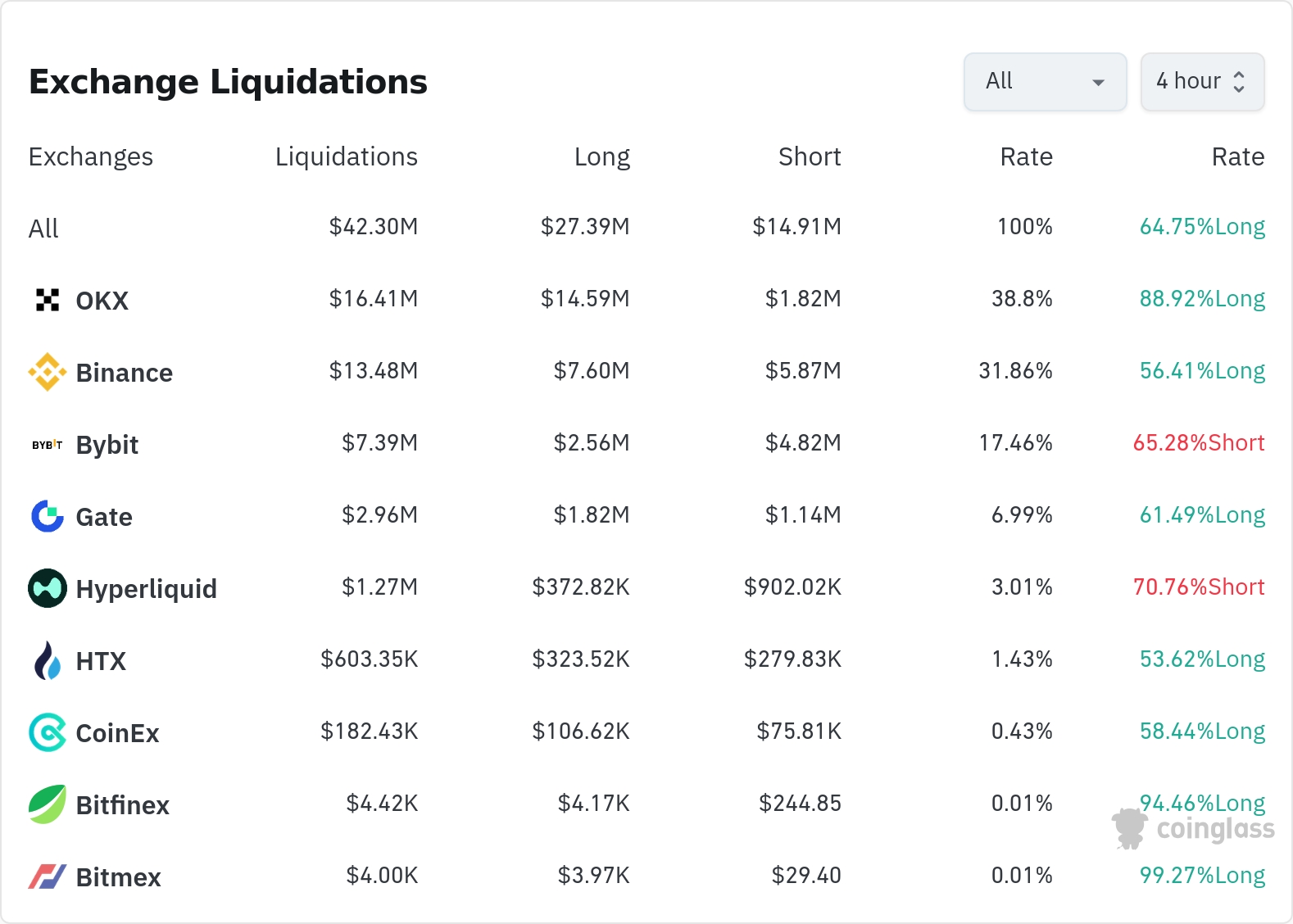Click the Binance logo icon
The height and width of the screenshot is (924, 1293).
point(48,373)
